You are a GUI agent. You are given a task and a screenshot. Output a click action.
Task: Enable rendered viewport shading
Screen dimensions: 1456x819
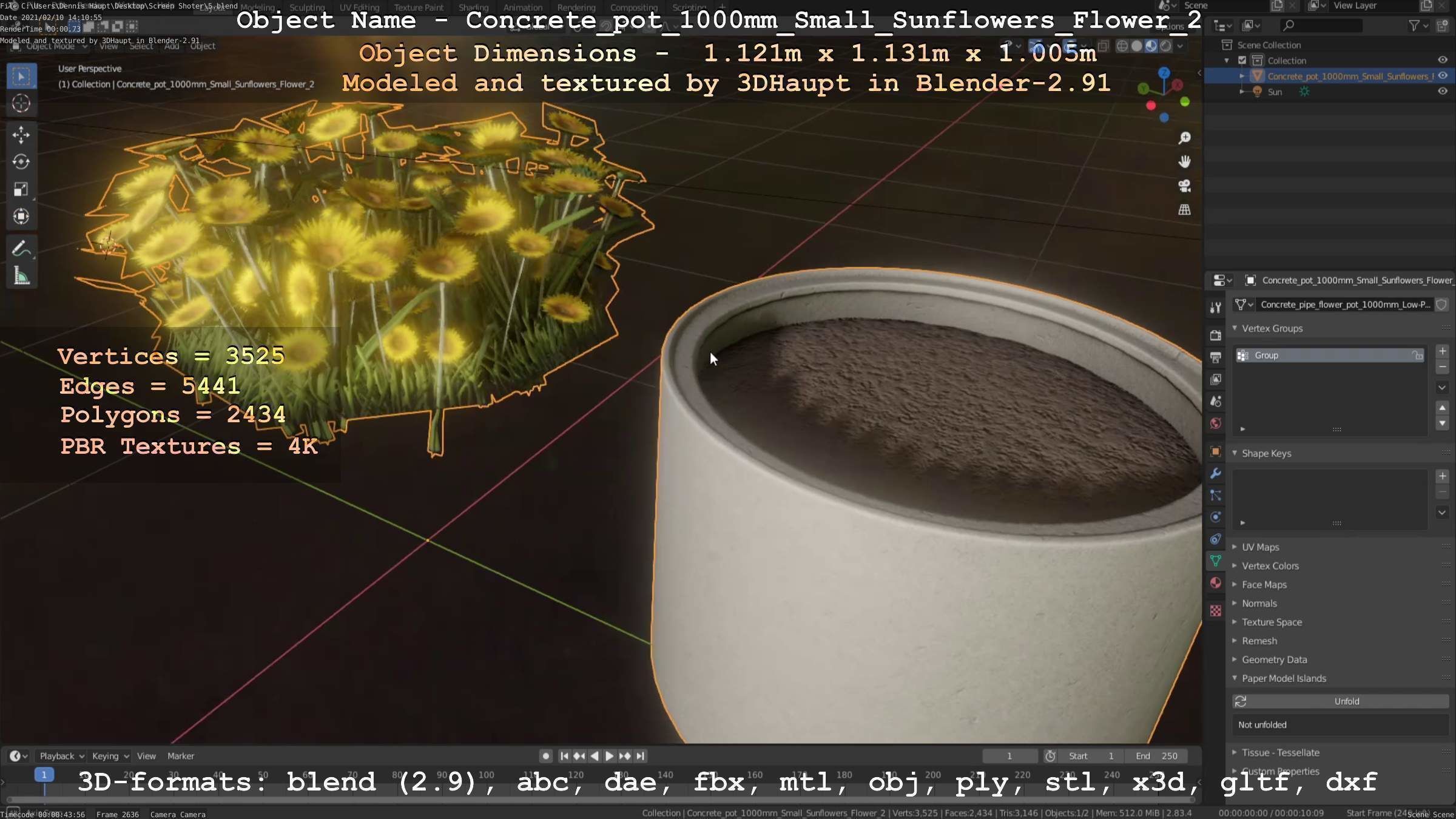[1165, 46]
